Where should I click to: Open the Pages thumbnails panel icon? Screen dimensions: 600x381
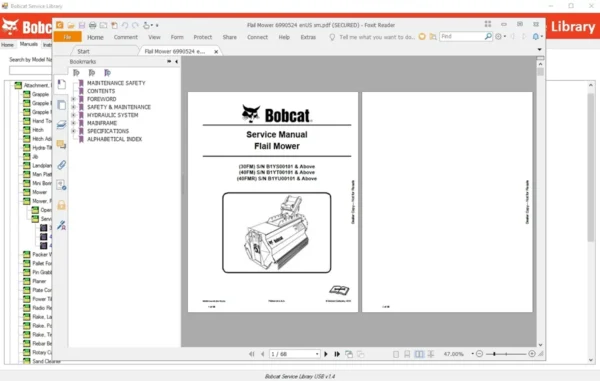tap(62, 105)
